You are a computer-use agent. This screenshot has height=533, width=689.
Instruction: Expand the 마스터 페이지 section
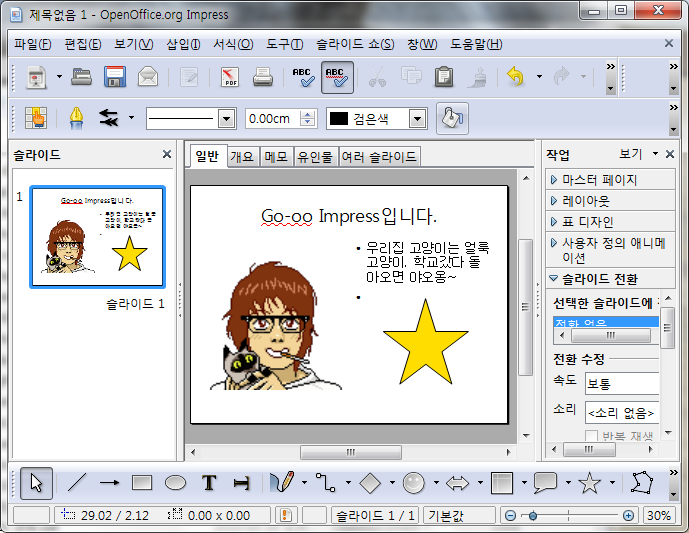(610, 180)
